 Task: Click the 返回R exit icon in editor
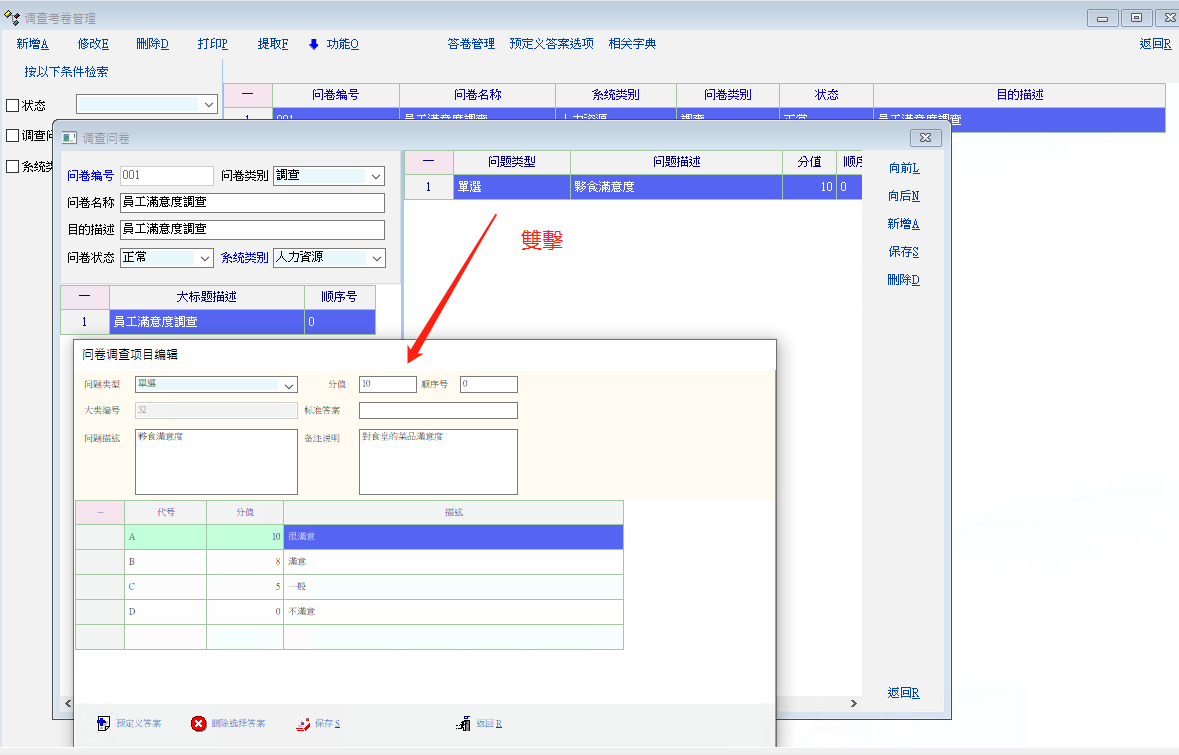pos(463,724)
